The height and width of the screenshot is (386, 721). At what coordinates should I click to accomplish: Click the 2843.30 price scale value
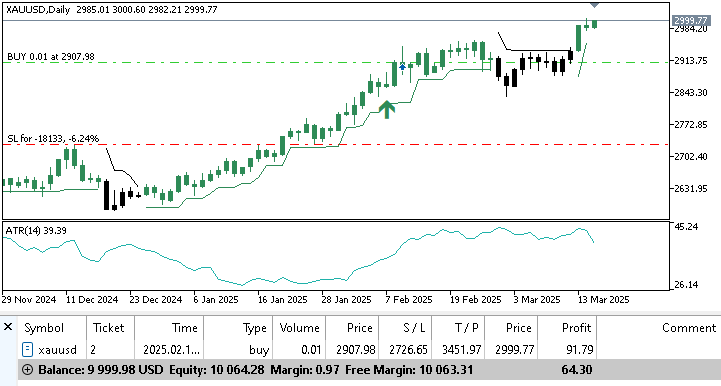tap(691, 92)
